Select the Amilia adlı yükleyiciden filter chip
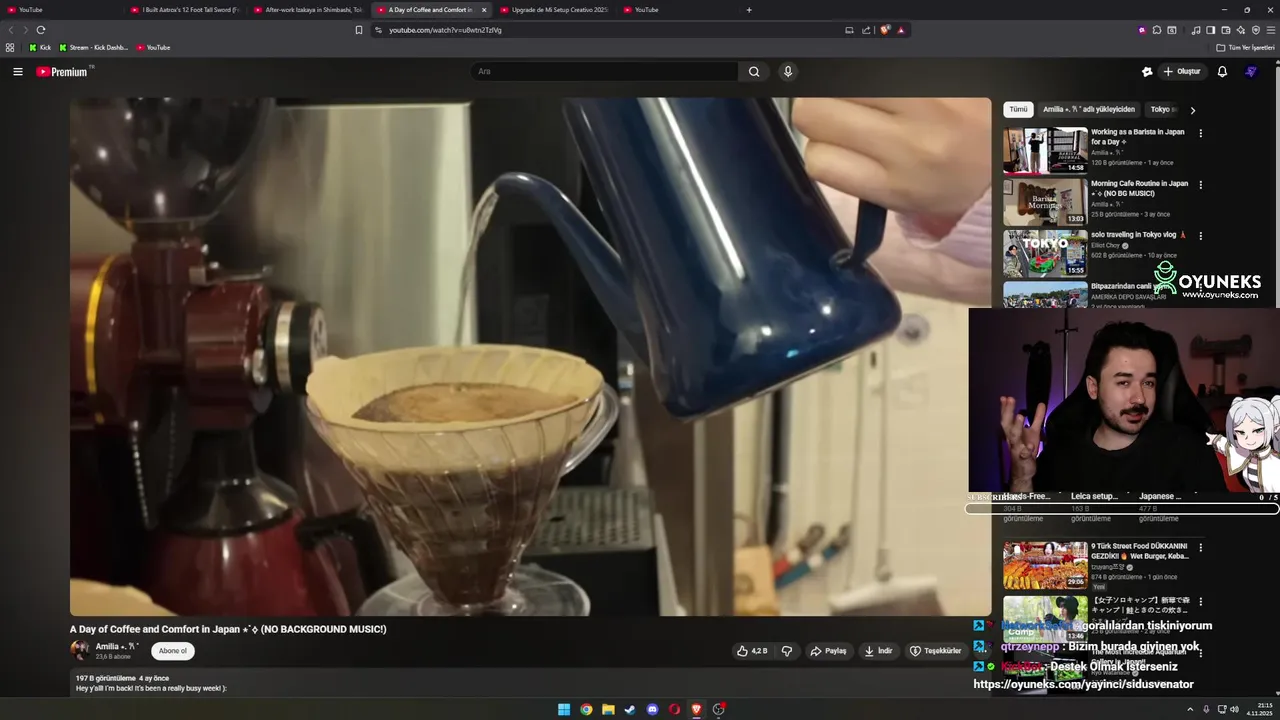The image size is (1280, 720). click(x=1089, y=109)
